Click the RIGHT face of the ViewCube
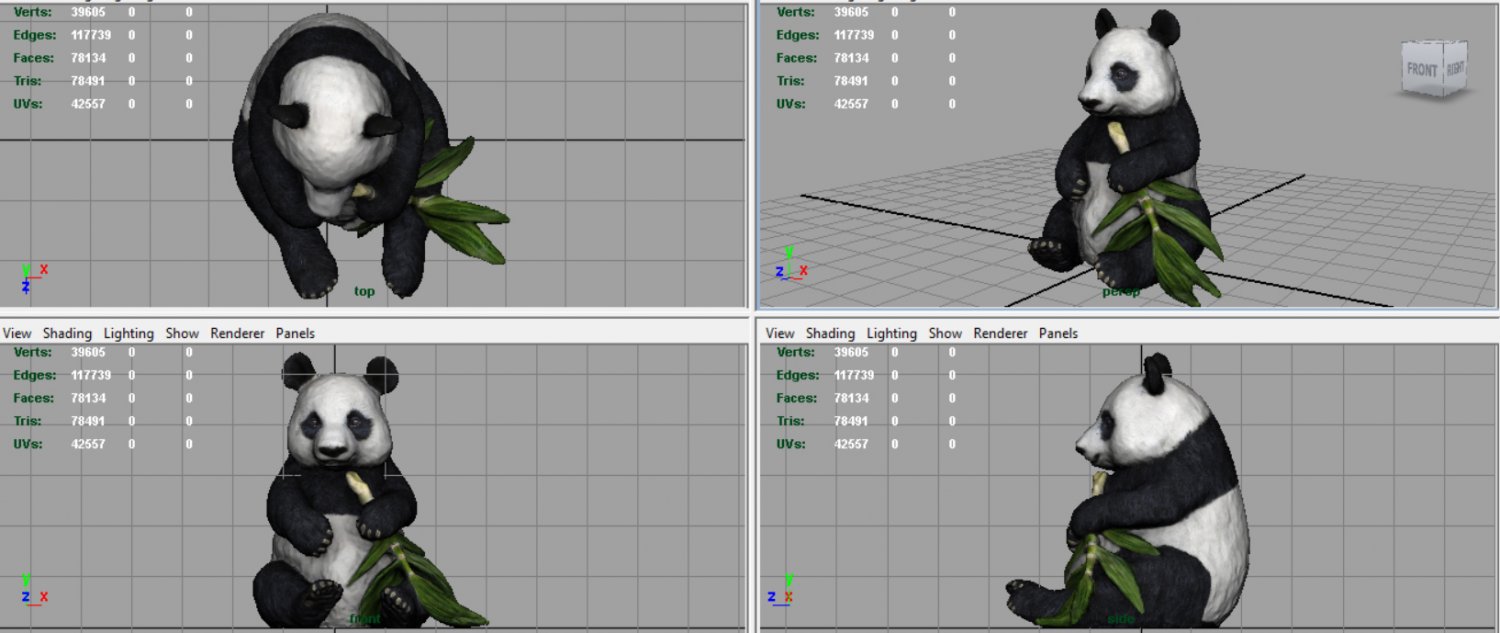 click(1454, 70)
